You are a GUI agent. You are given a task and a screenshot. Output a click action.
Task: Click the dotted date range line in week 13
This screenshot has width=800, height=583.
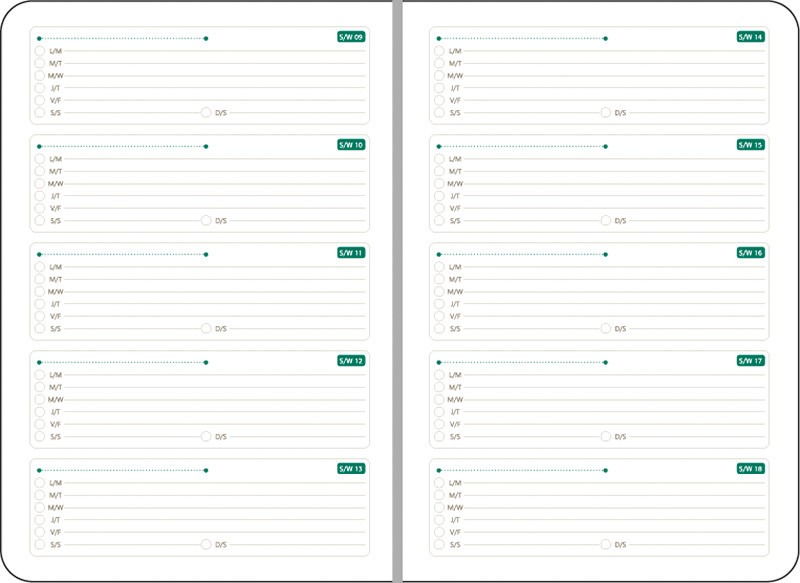122,470
